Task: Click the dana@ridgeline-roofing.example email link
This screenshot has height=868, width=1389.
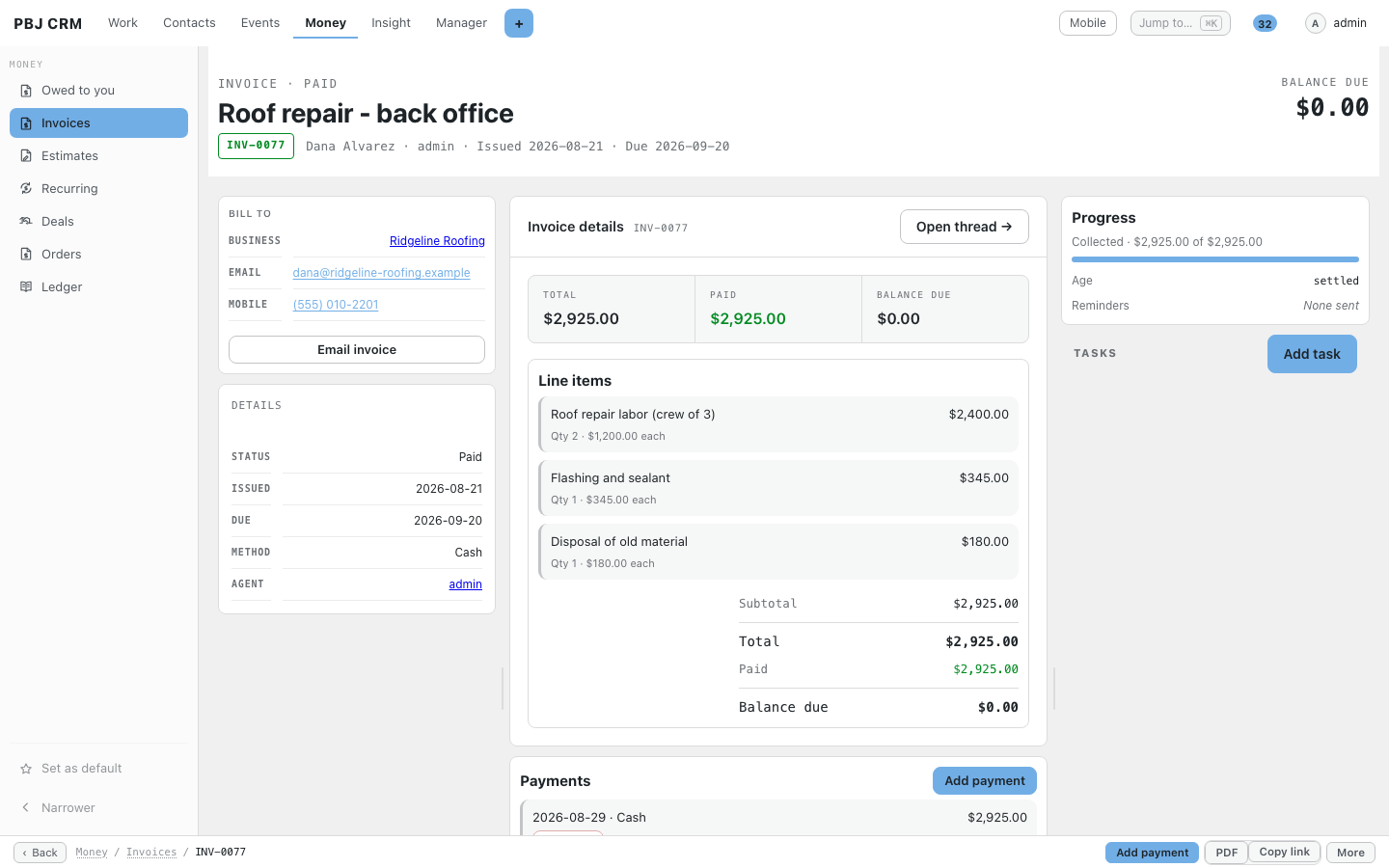Action: pyautogui.click(x=382, y=273)
